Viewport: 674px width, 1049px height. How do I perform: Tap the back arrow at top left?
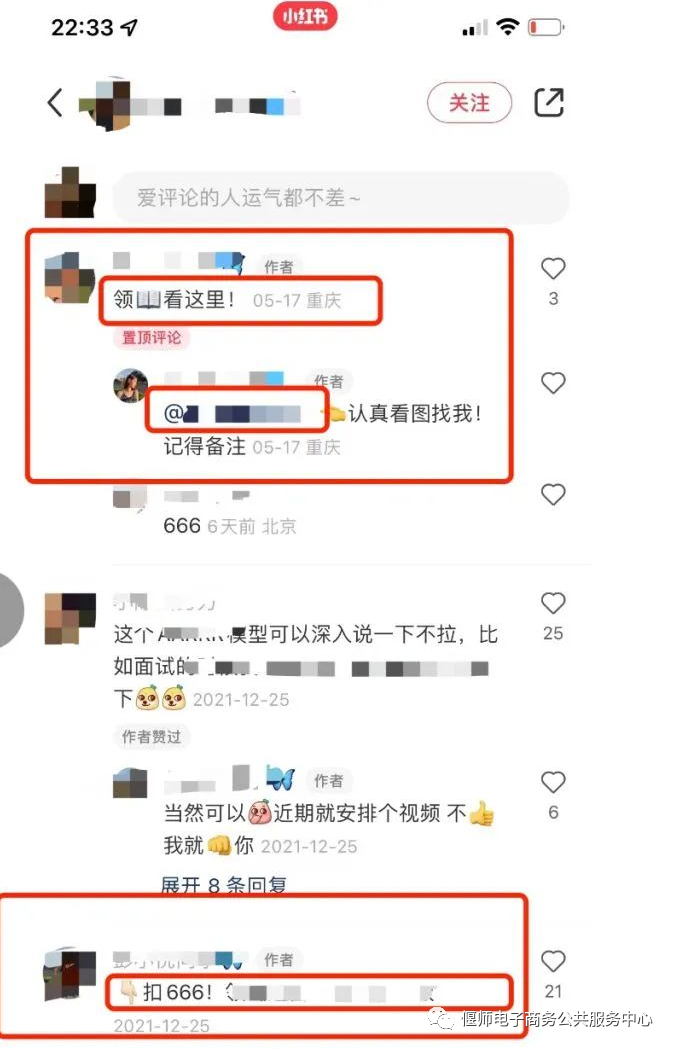pyautogui.click(x=55, y=103)
